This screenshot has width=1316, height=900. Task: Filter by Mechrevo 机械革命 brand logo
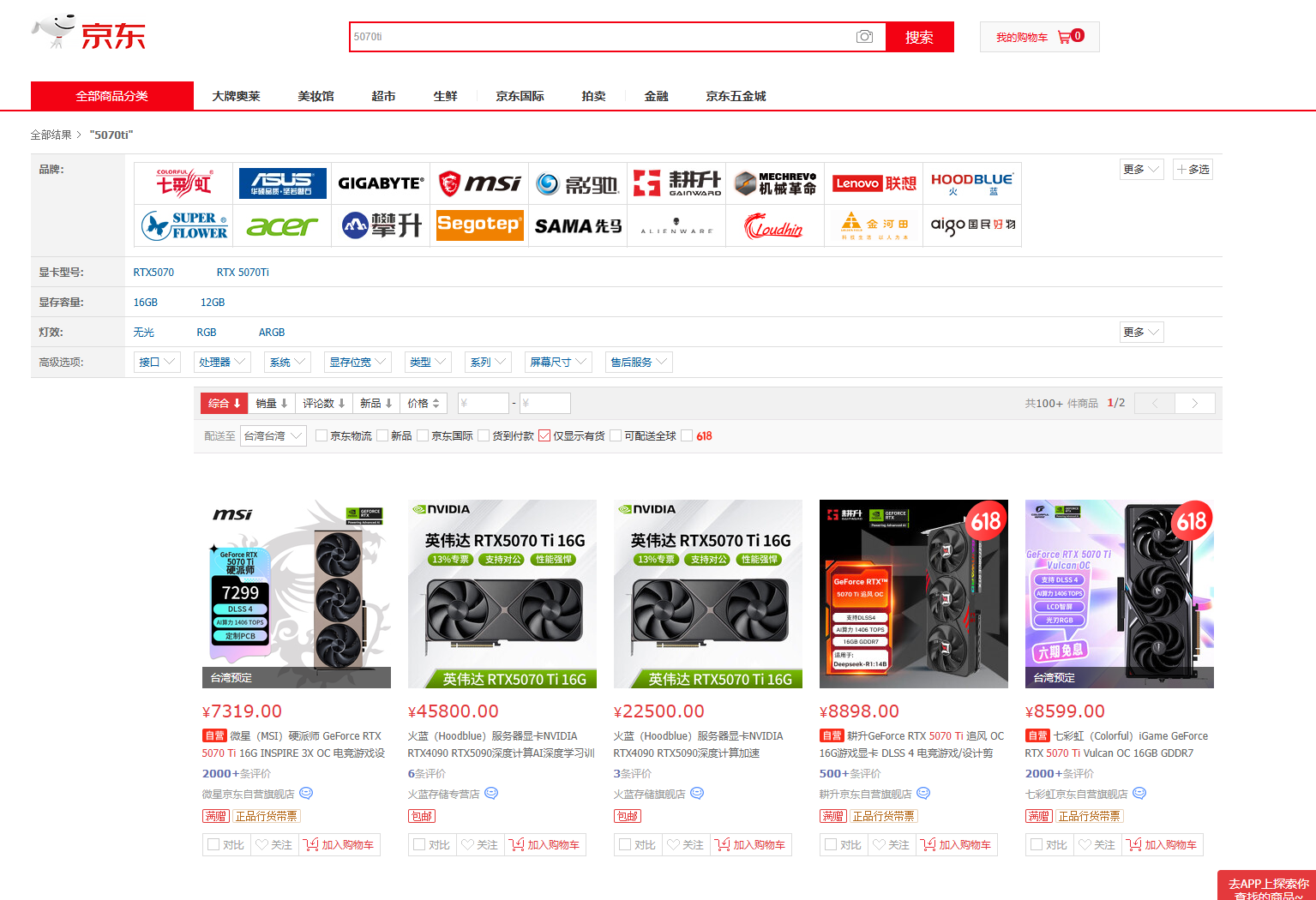775,183
